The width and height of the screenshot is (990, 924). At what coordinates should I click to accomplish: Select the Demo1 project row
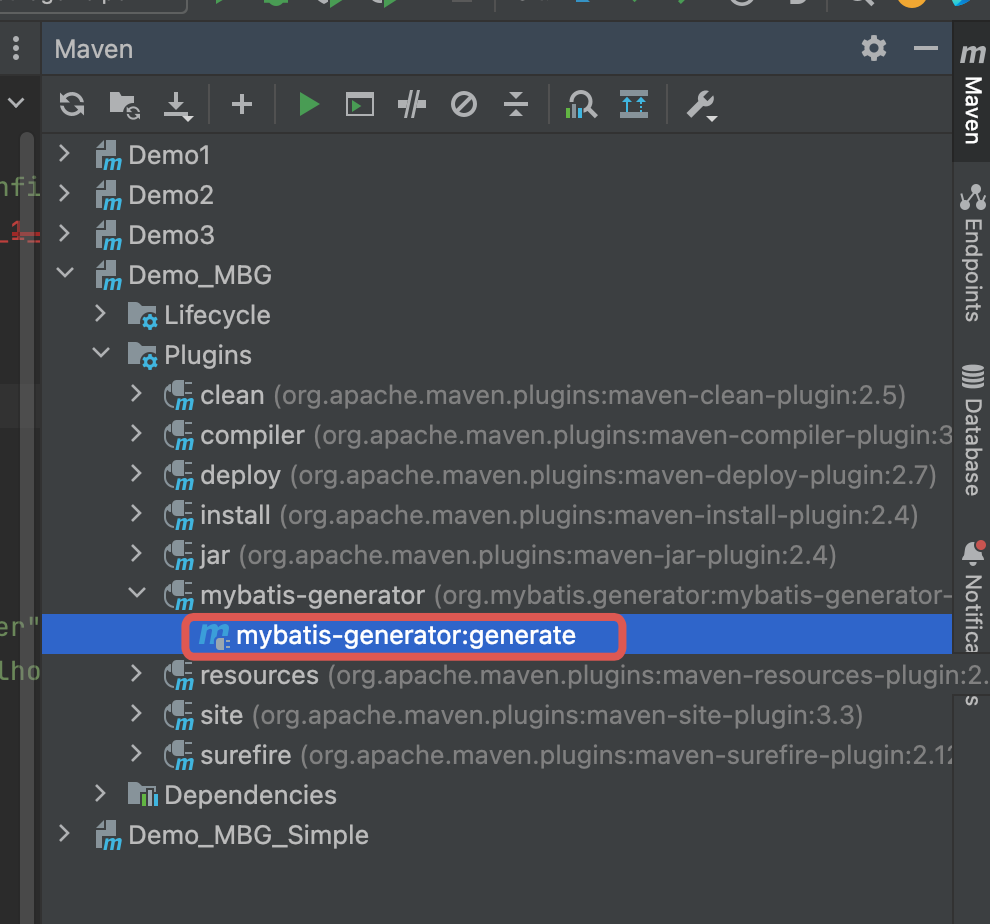[x=497, y=154]
